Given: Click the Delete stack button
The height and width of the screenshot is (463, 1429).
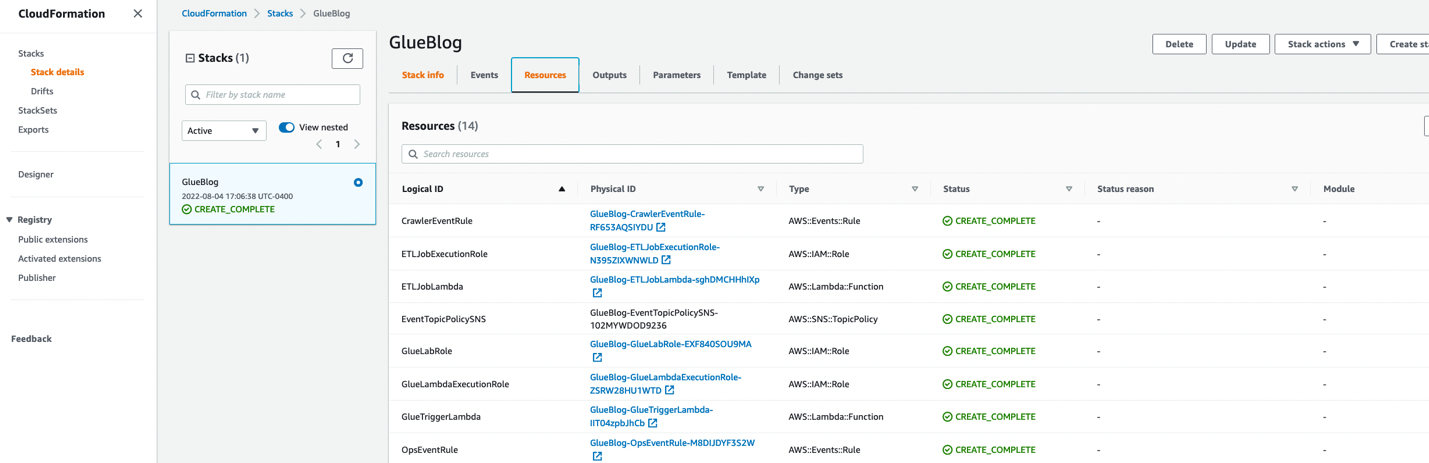Looking at the screenshot, I should pyautogui.click(x=1179, y=44).
